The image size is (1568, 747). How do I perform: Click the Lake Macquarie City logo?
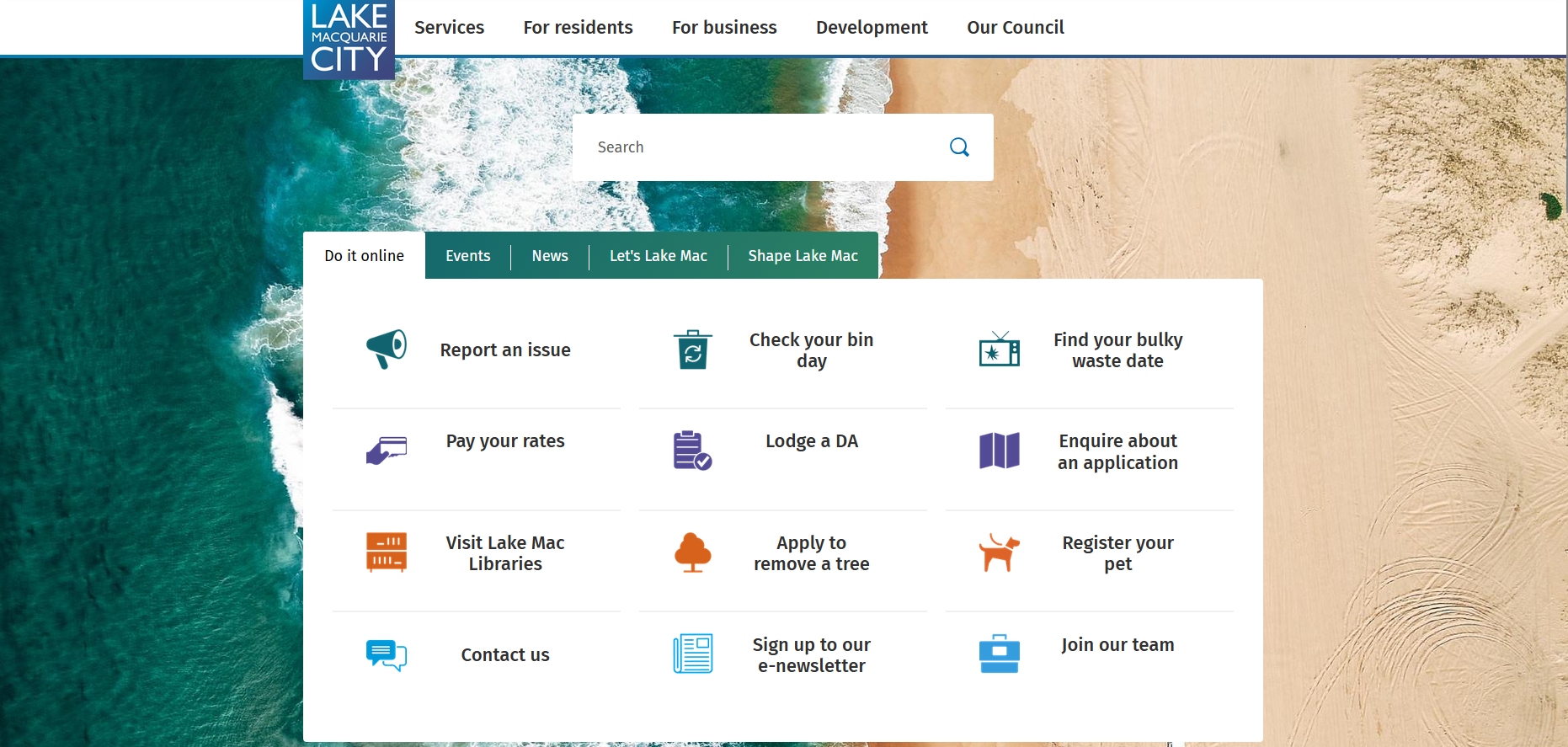(x=349, y=40)
